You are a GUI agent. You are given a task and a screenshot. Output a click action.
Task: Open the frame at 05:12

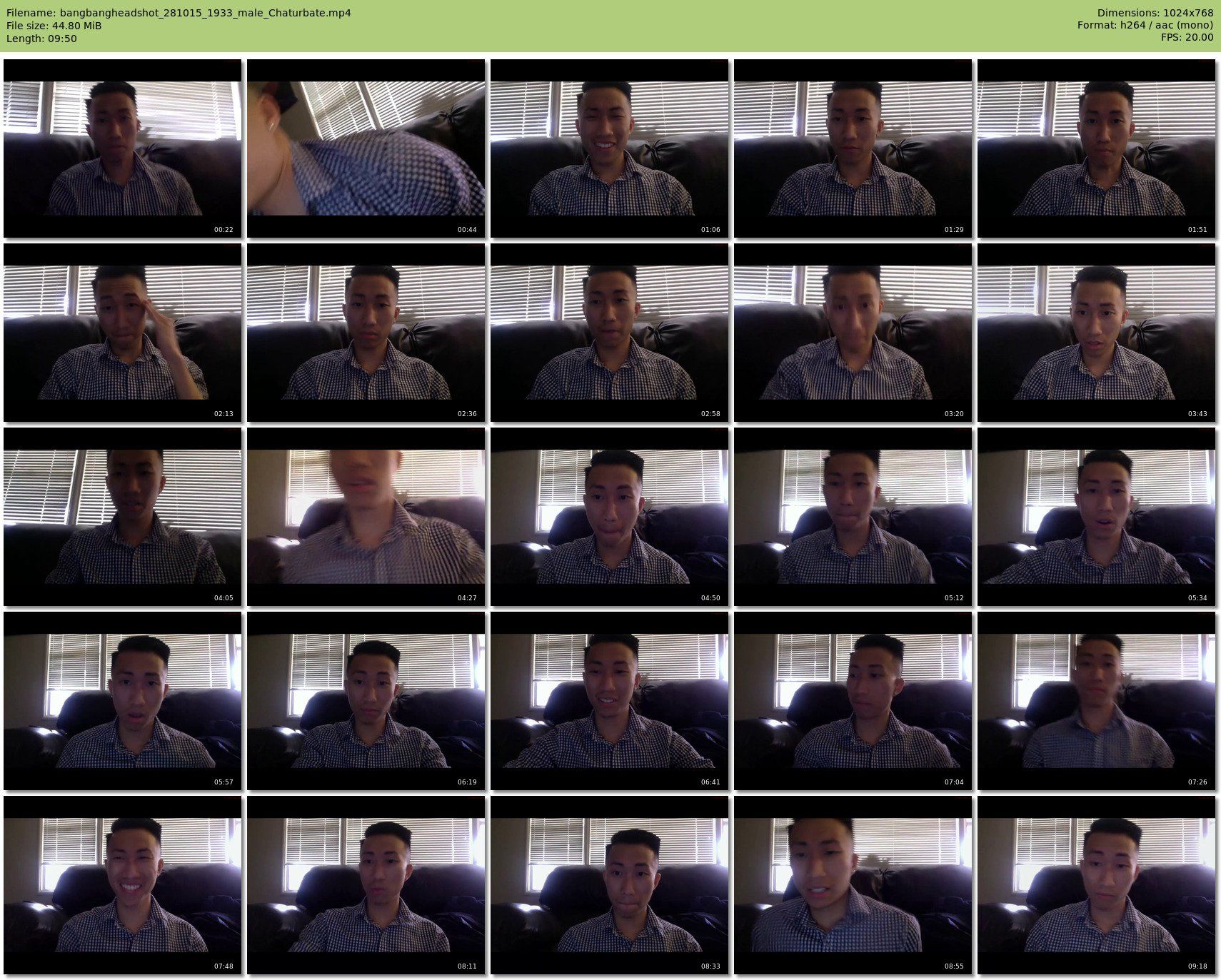point(853,517)
